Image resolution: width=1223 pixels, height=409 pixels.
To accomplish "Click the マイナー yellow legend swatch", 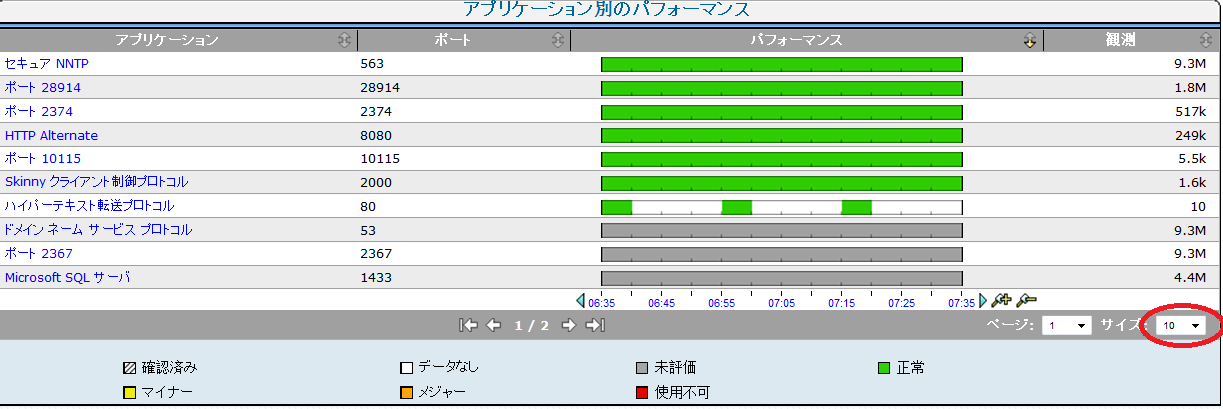I will coord(129,392).
